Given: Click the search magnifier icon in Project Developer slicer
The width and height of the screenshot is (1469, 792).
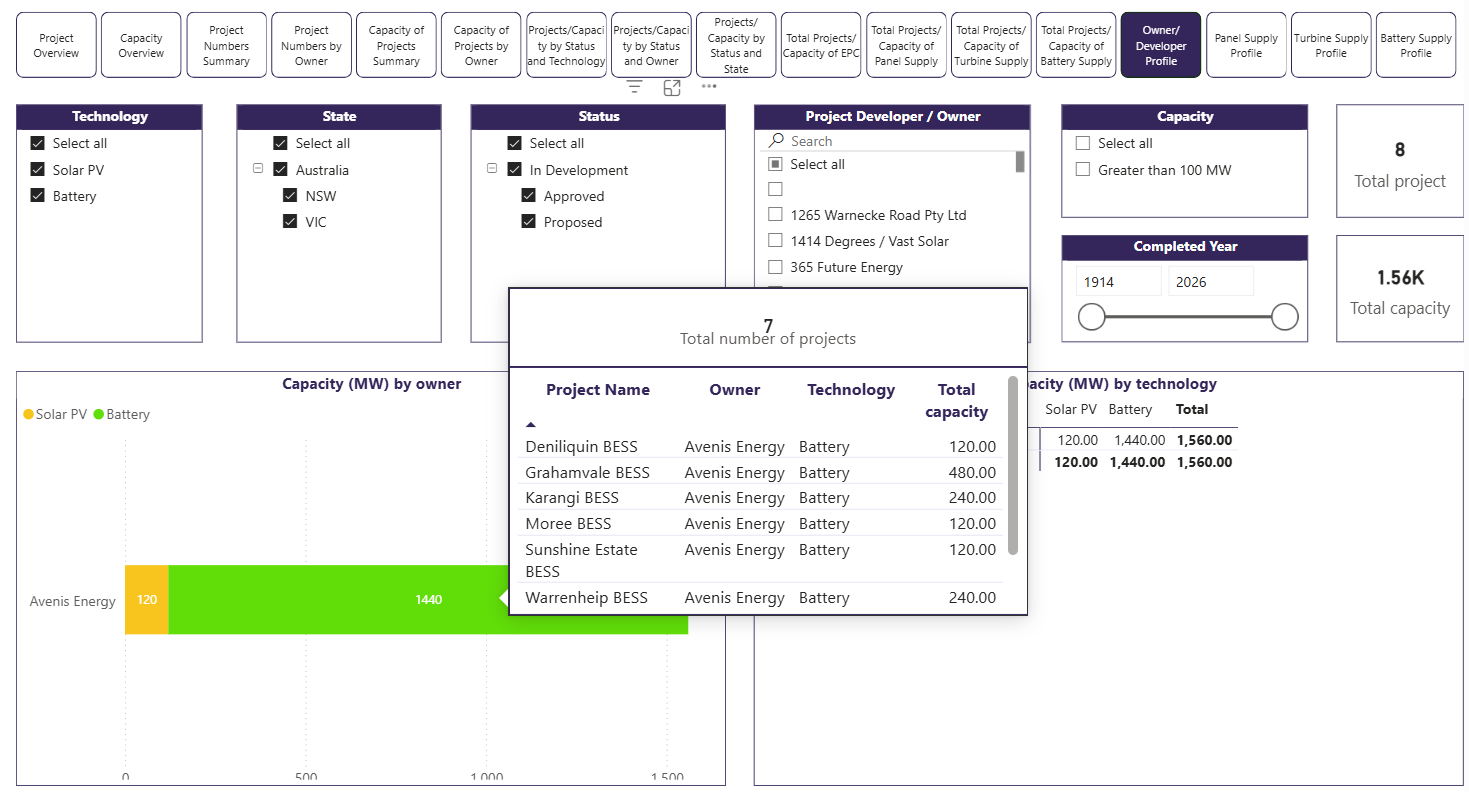Looking at the screenshot, I should pyautogui.click(x=776, y=141).
